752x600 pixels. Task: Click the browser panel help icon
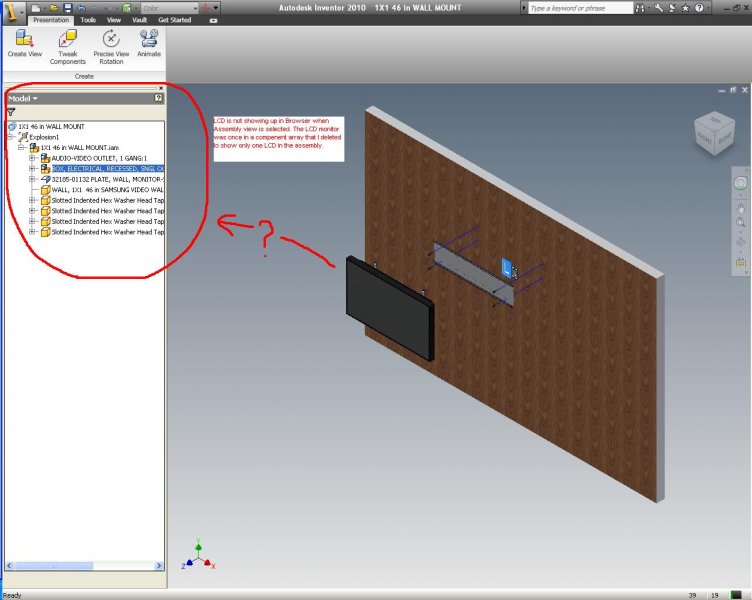click(x=158, y=98)
